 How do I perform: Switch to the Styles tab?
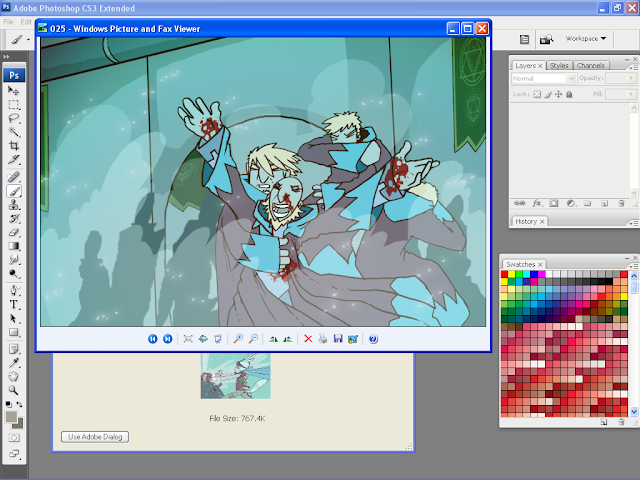tap(559, 65)
